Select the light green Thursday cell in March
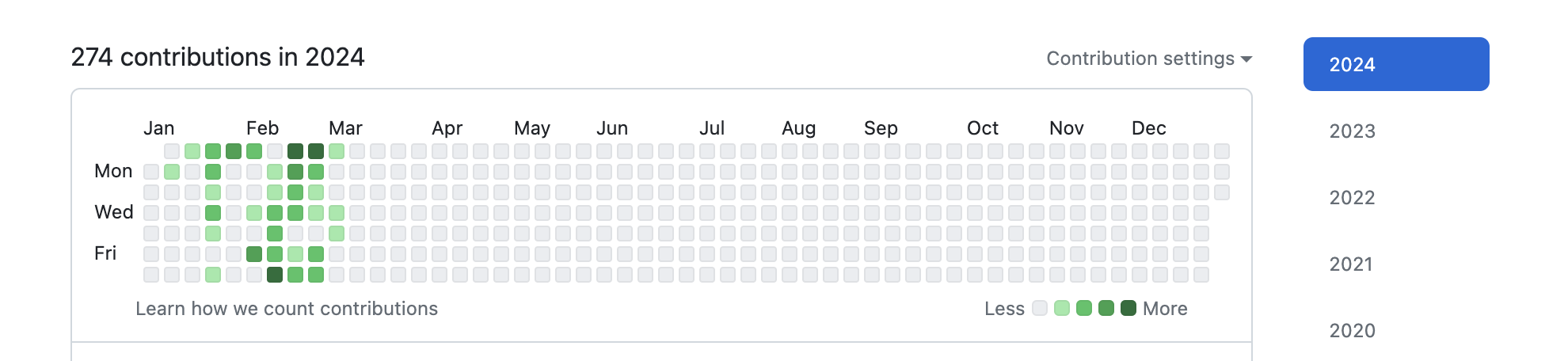The height and width of the screenshot is (361, 1568). (337, 234)
